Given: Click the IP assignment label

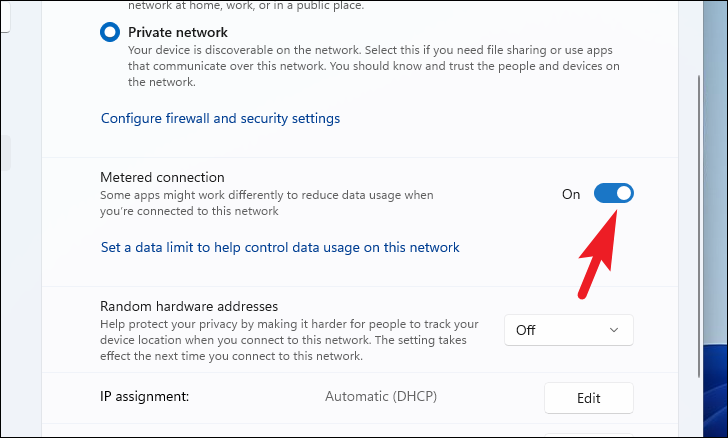Looking at the screenshot, I should (144, 397).
